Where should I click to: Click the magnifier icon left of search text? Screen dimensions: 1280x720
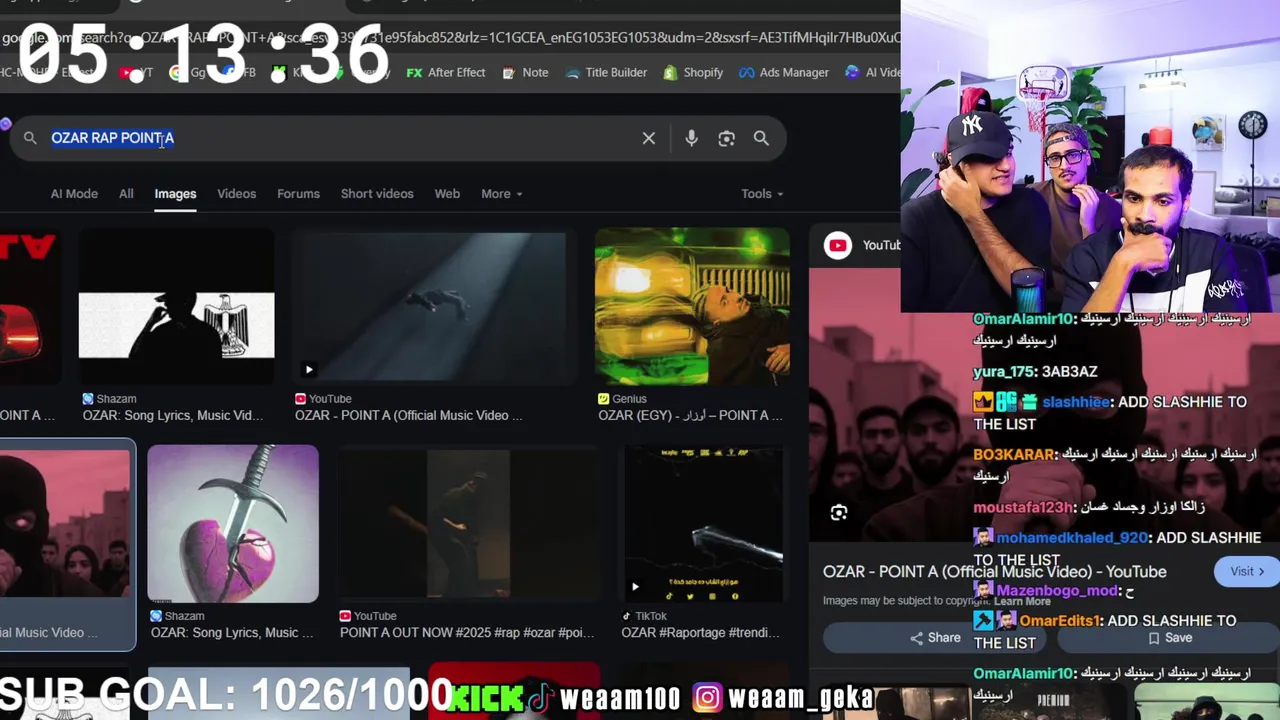(30, 138)
